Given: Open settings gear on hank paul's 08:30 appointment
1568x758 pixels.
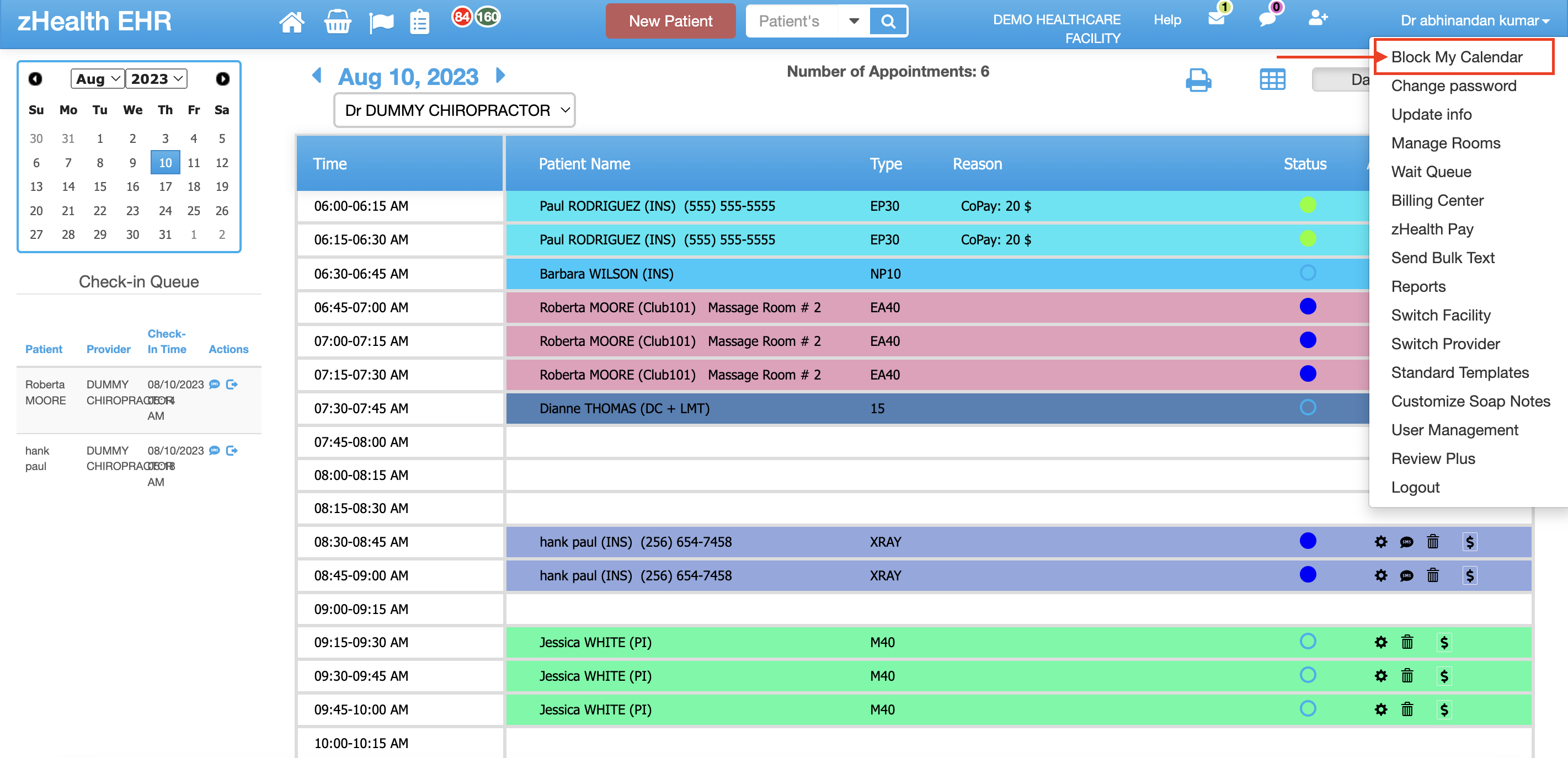Looking at the screenshot, I should pos(1380,541).
